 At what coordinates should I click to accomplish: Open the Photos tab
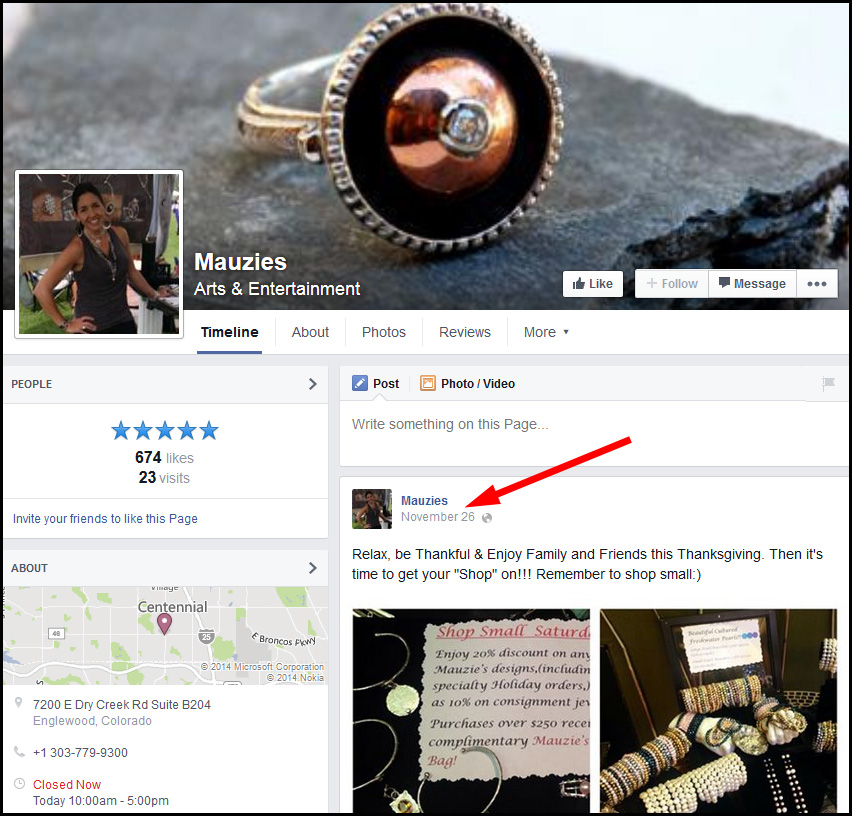(x=384, y=332)
